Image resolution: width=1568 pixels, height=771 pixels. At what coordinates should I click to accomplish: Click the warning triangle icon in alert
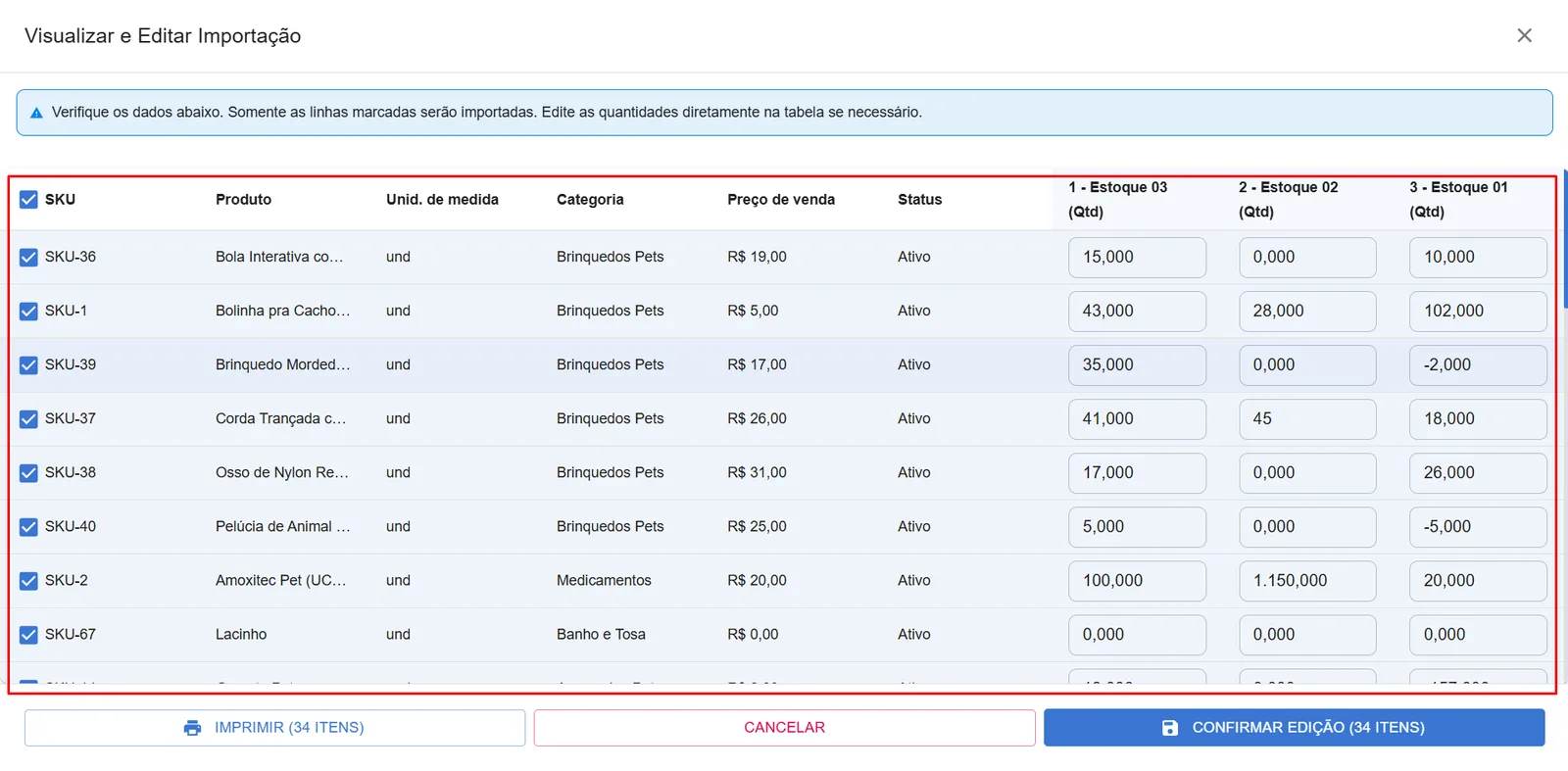[36, 113]
